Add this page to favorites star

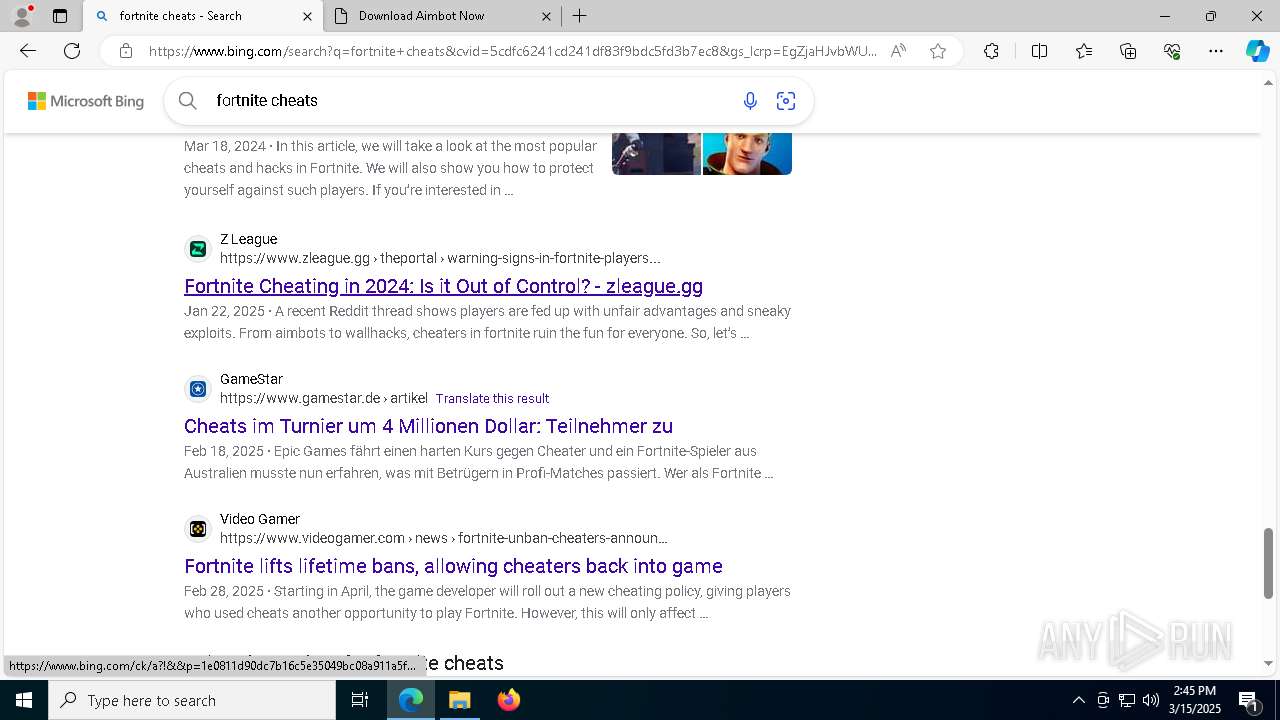pyautogui.click(x=938, y=51)
